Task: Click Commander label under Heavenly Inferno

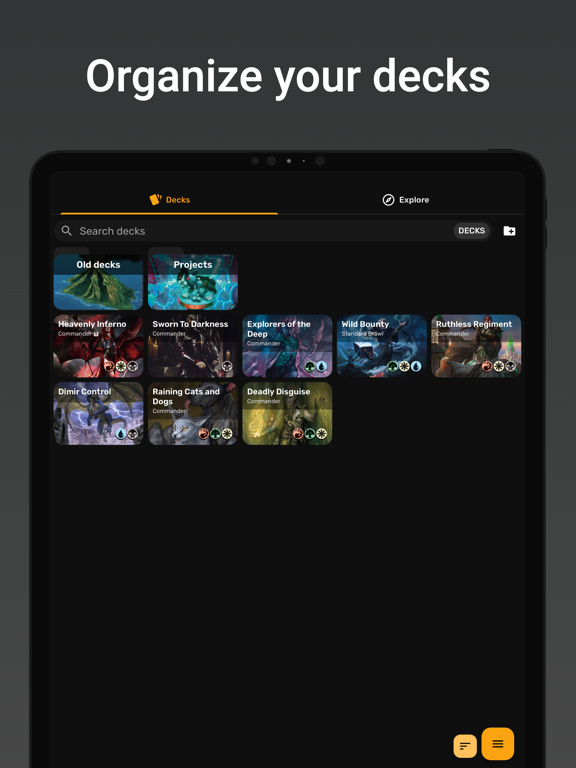Action: coord(74,334)
